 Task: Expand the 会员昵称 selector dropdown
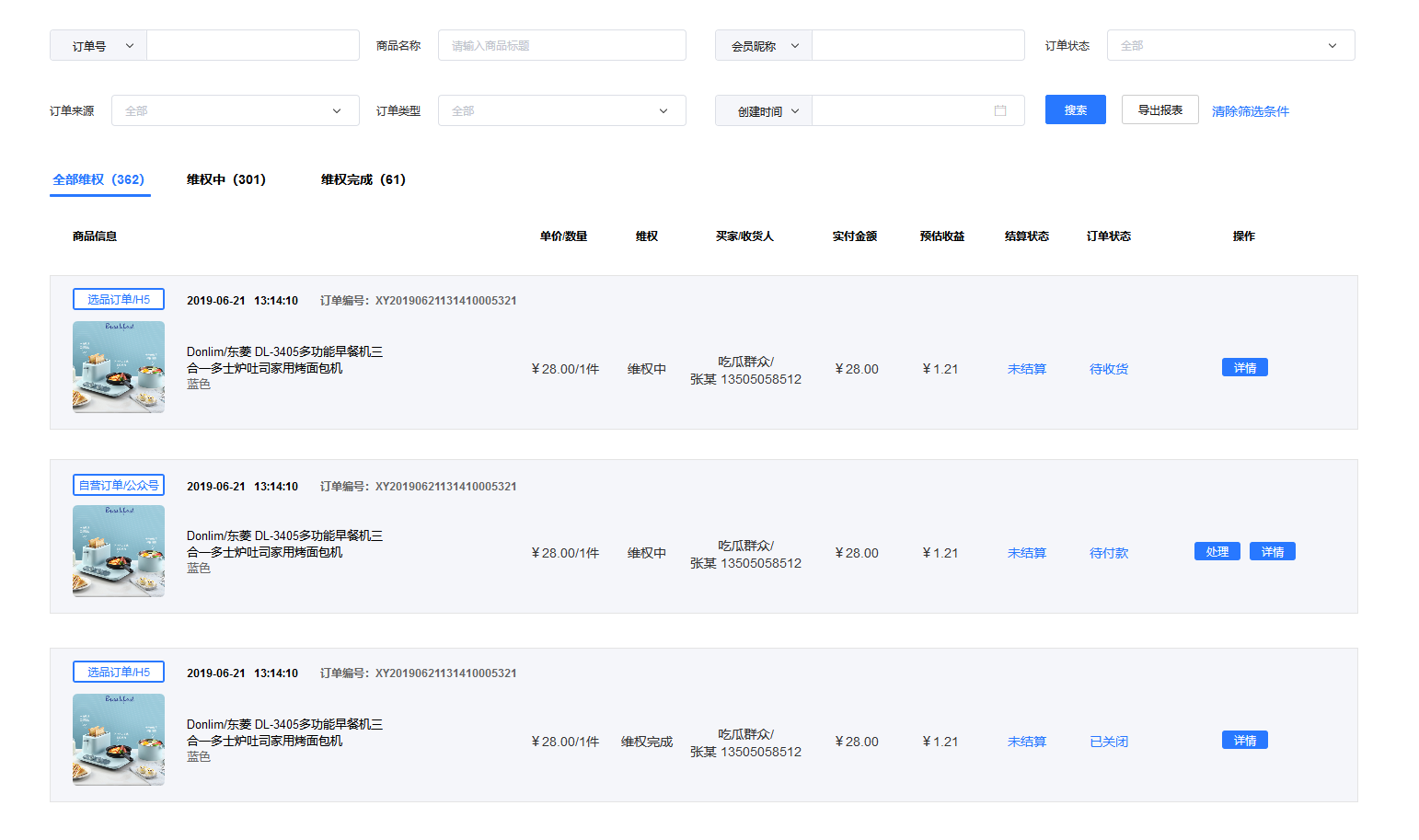(x=763, y=44)
